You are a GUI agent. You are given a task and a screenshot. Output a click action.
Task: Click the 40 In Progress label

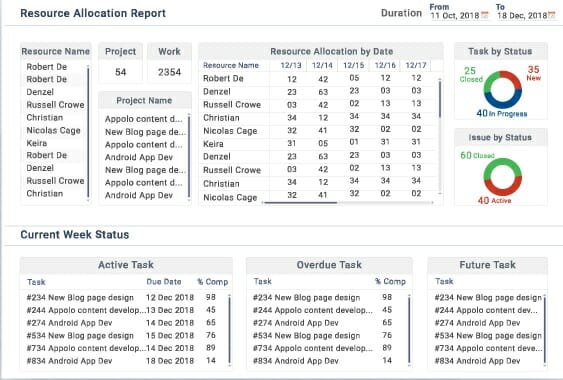[x=502, y=113]
